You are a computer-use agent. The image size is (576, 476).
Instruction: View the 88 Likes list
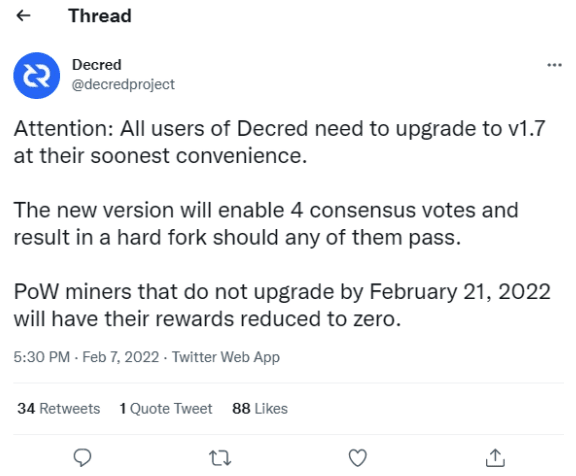(x=260, y=408)
